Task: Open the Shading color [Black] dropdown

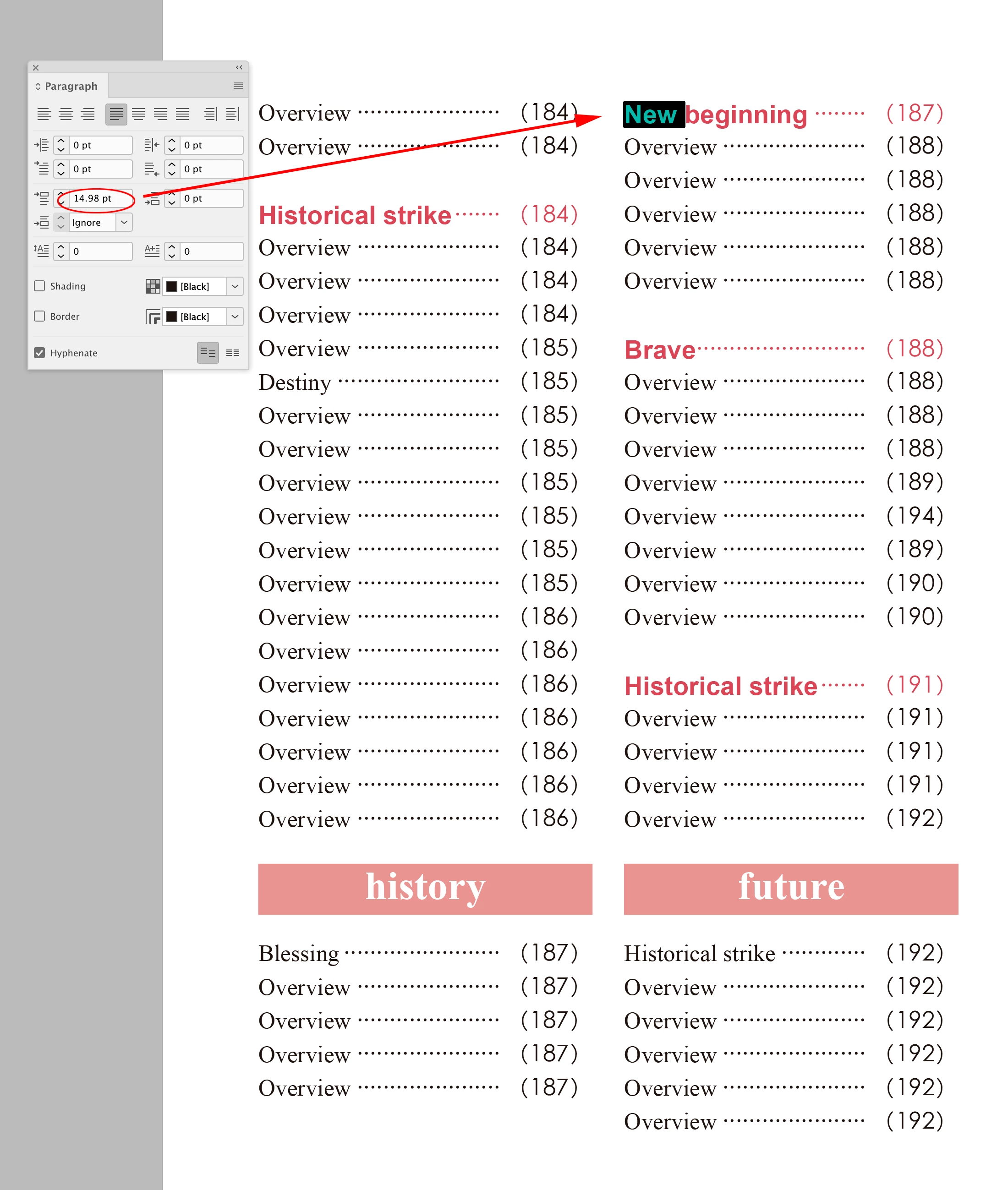Action: pyautogui.click(x=235, y=286)
